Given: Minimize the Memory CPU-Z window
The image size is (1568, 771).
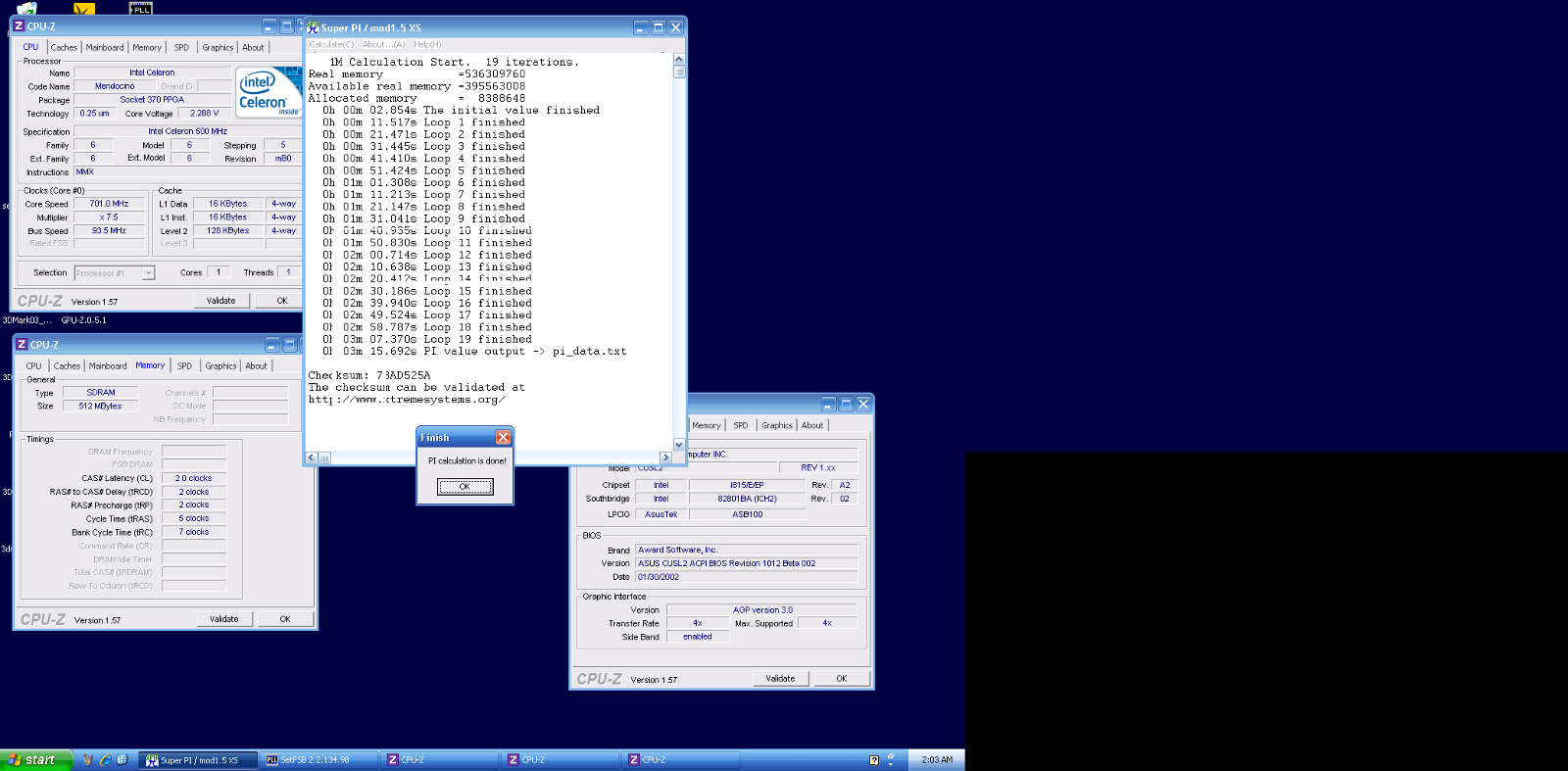Looking at the screenshot, I should pos(272,345).
